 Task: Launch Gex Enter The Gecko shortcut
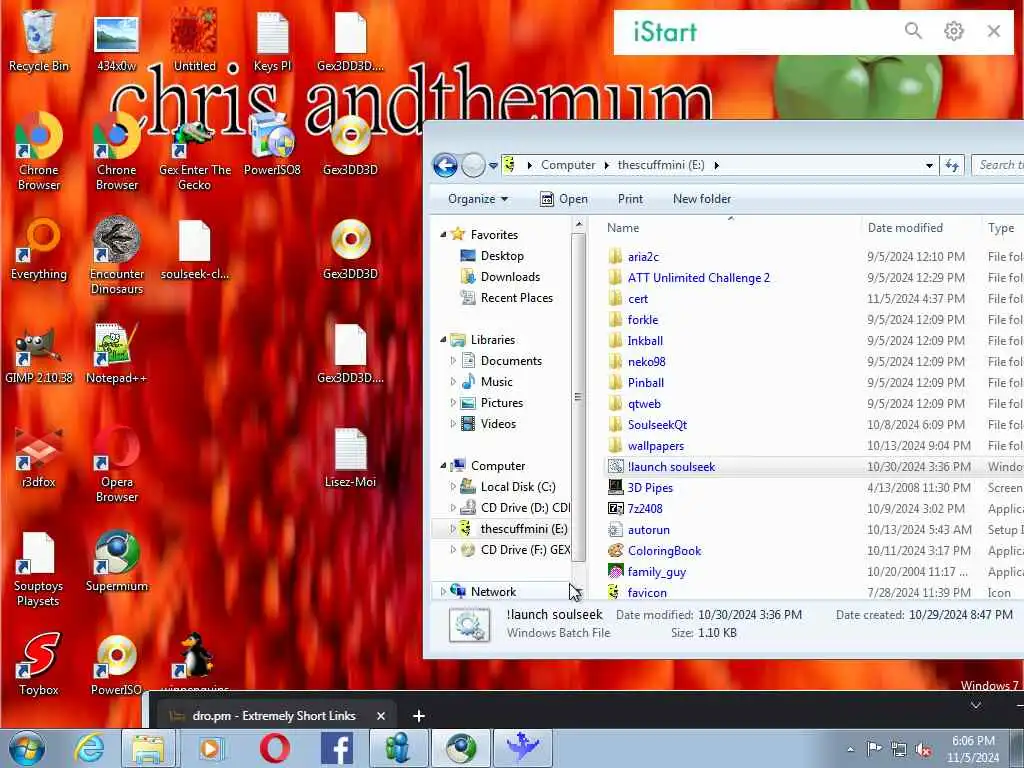pos(195,157)
